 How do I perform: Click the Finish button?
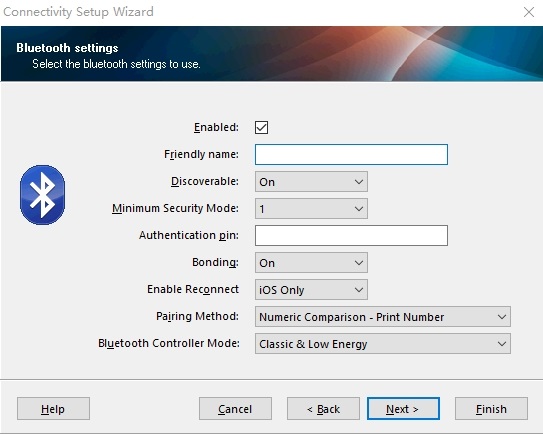[491, 409]
